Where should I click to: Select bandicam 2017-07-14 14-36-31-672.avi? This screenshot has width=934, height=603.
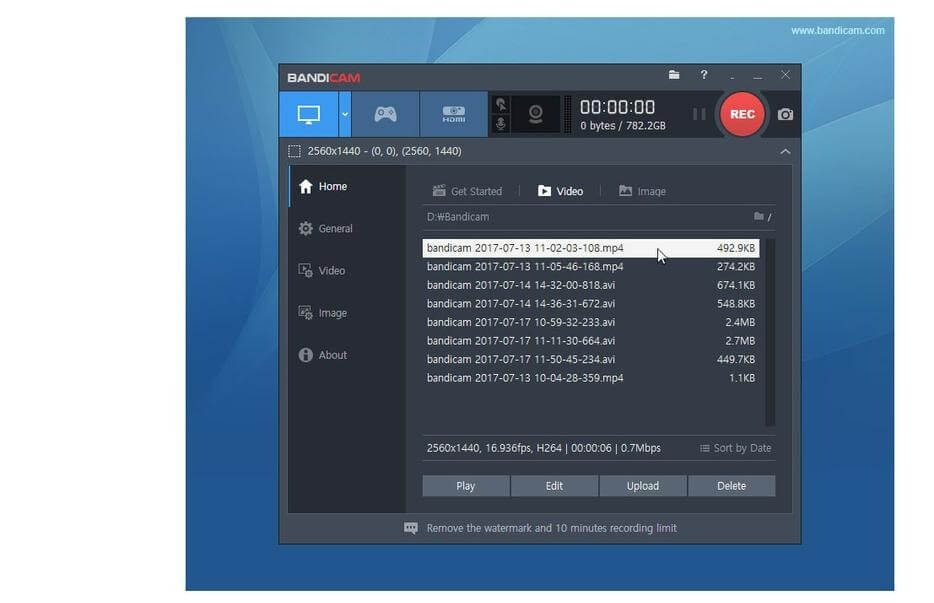click(x=591, y=304)
